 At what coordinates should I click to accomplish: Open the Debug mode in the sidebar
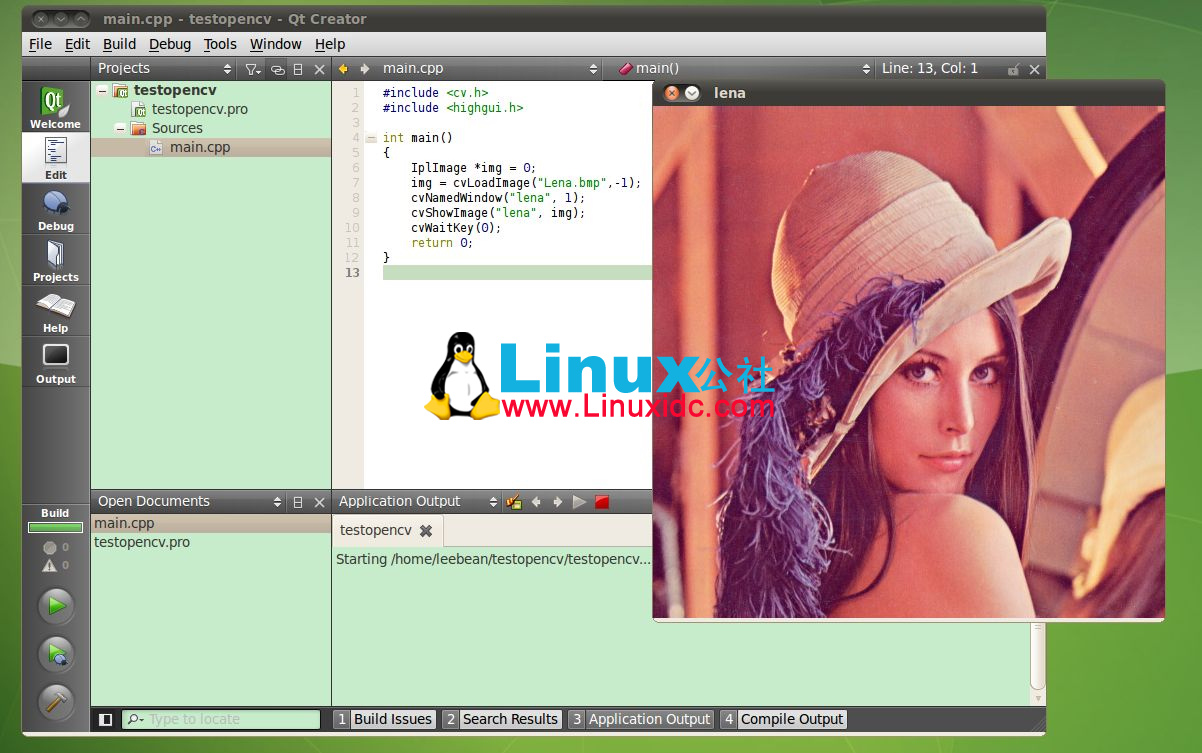pos(55,208)
